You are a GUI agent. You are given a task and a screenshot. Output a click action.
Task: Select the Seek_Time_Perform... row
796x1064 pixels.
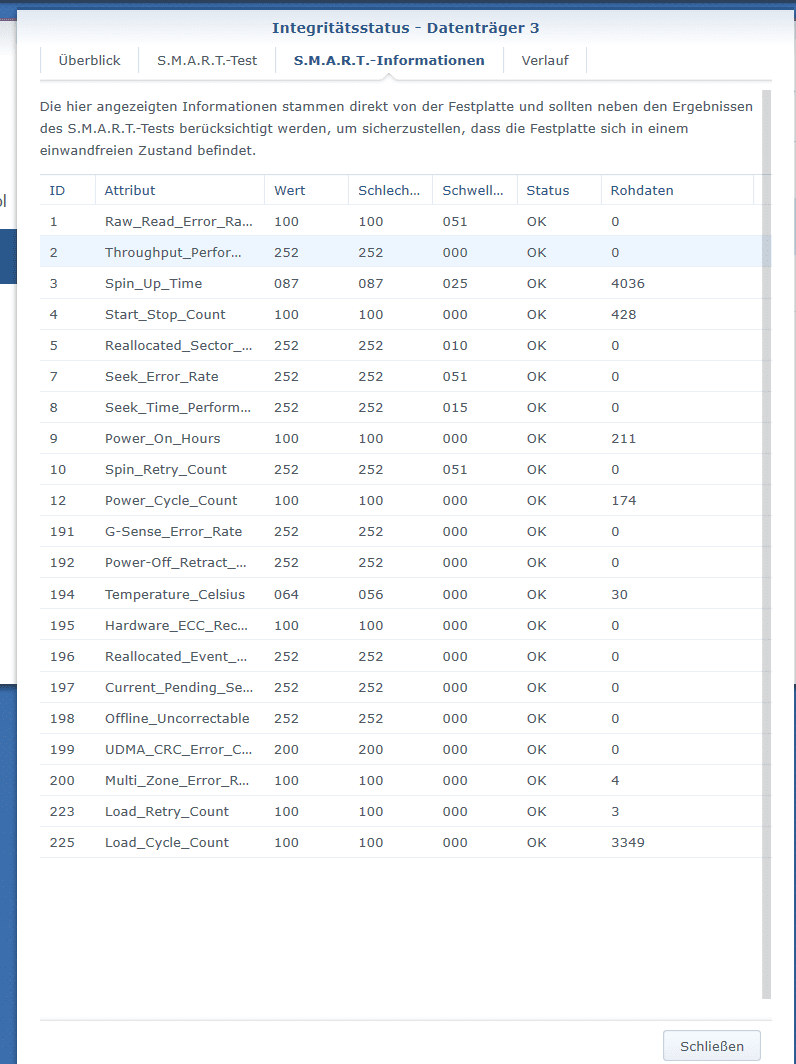tap(405, 408)
